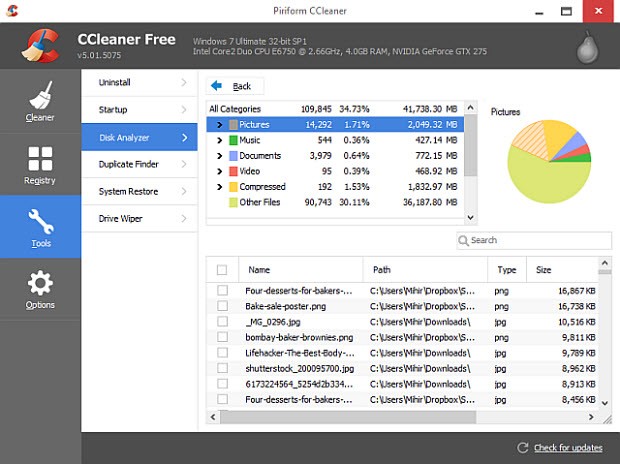Click the chevron next to Uninstall

coord(184,82)
